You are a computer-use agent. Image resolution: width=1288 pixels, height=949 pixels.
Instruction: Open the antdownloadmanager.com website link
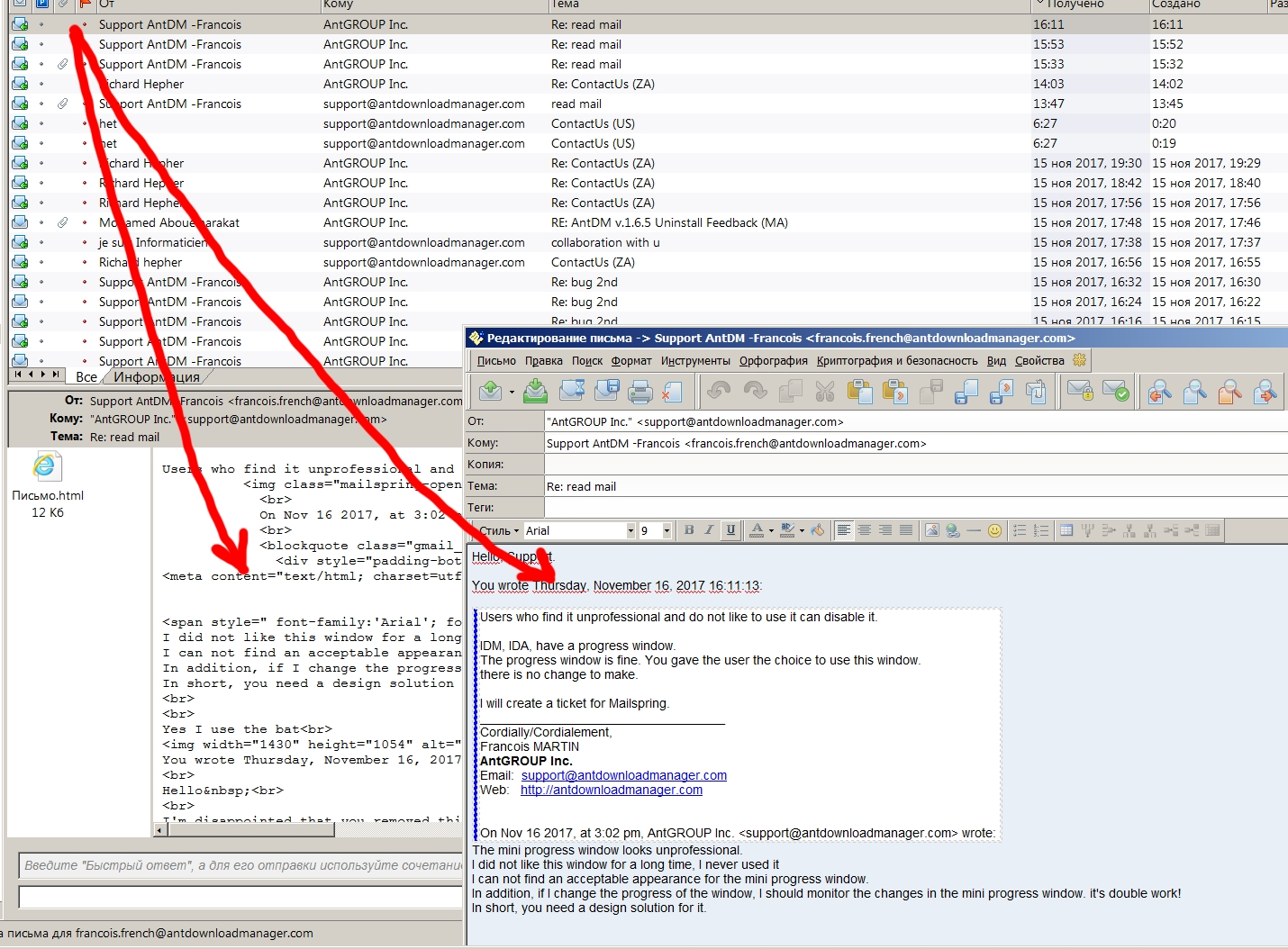[x=611, y=790]
